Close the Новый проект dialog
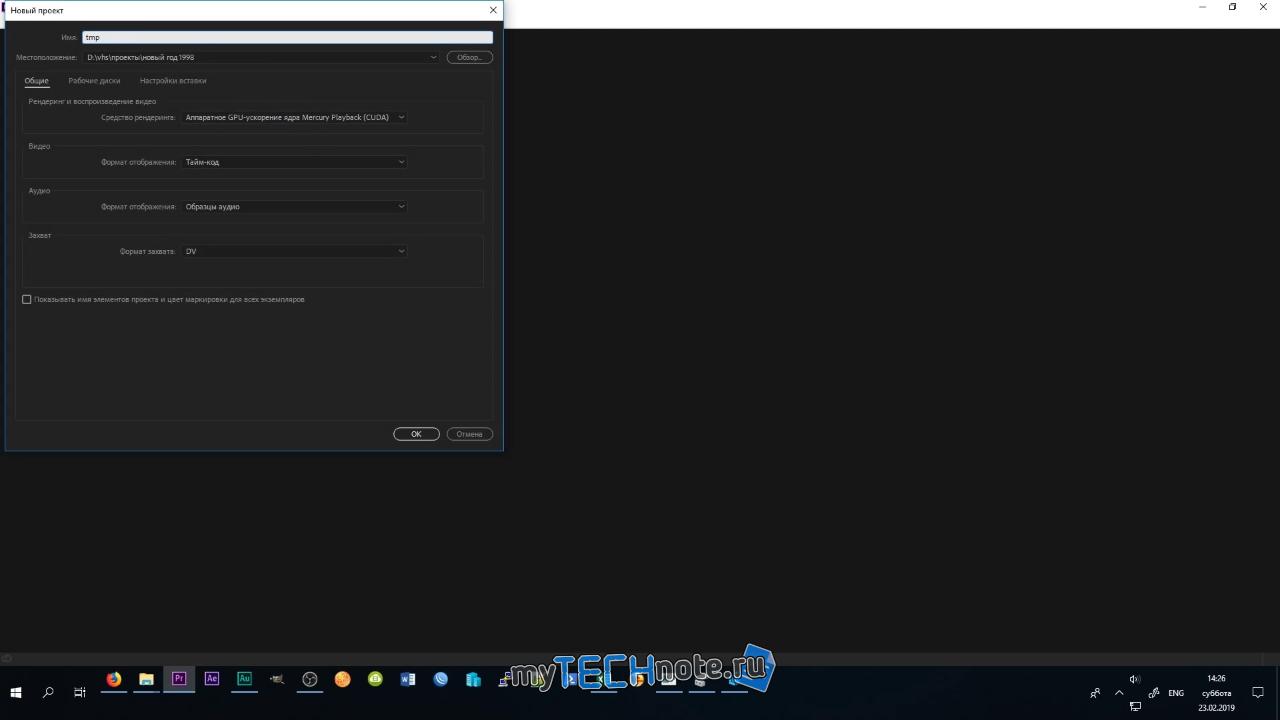Image resolution: width=1280 pixels, height=720 pixels. (x=493, y=10)
